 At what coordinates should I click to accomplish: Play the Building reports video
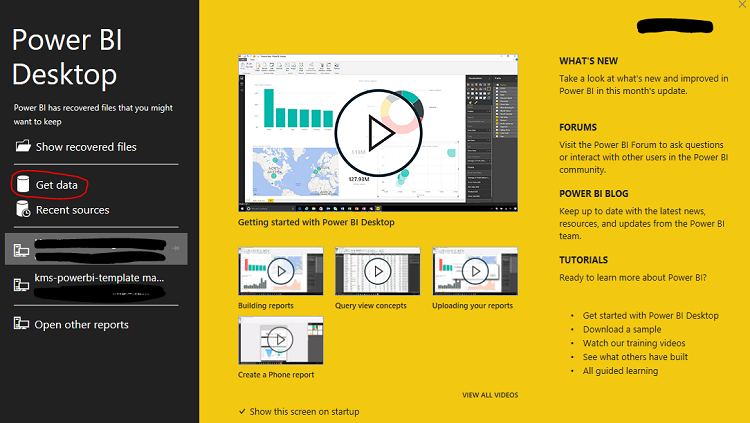[281, 271]
